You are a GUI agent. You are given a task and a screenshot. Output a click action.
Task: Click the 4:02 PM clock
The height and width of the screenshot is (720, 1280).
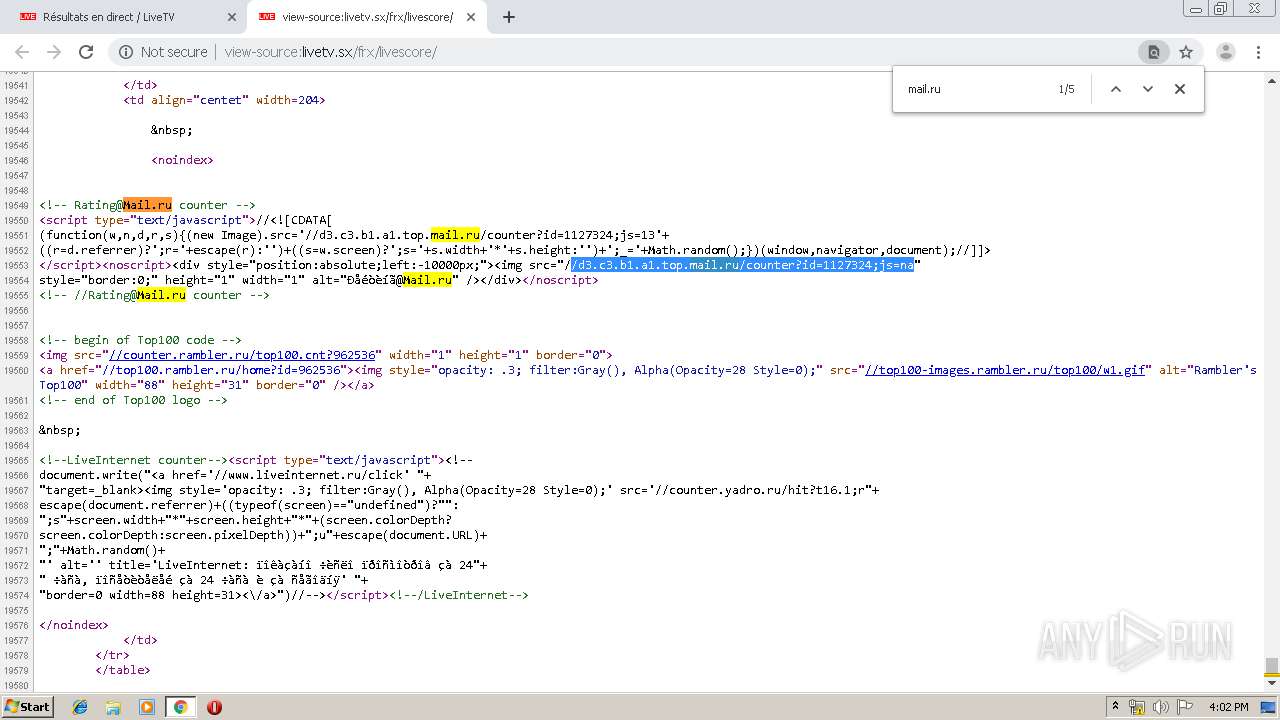[x=1228, y=707]
